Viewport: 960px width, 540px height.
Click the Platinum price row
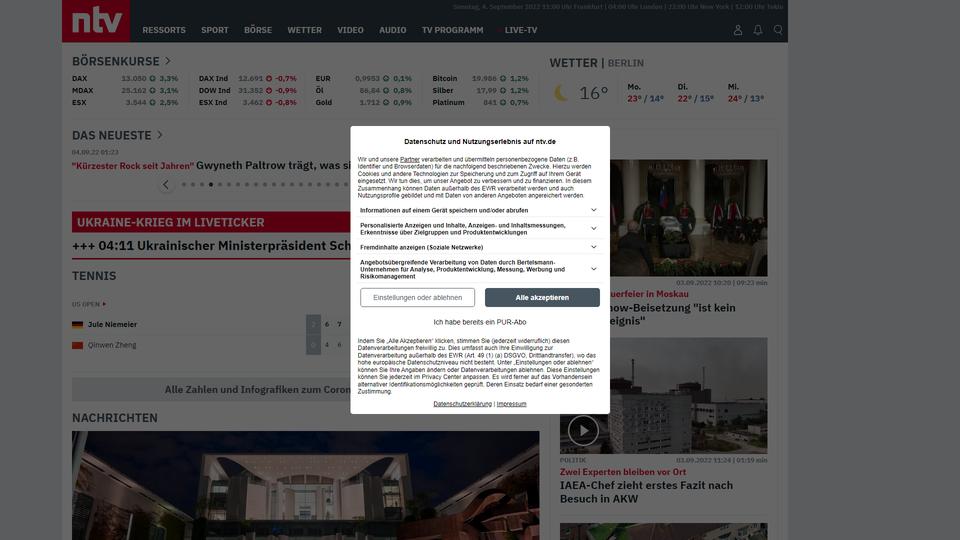[x=480, y=103]
